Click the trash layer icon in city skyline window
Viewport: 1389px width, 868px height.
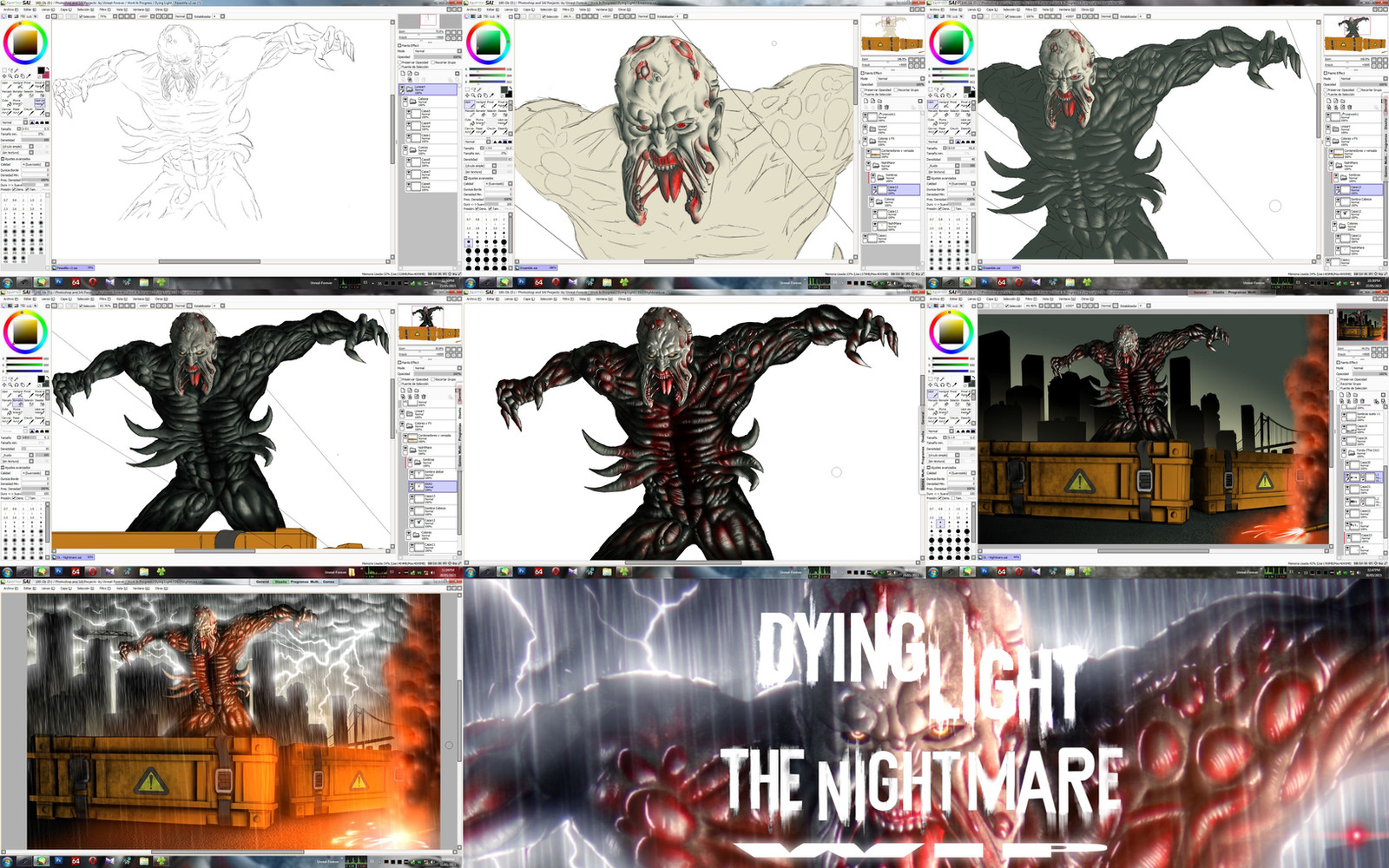click(x=1362, y=401)
